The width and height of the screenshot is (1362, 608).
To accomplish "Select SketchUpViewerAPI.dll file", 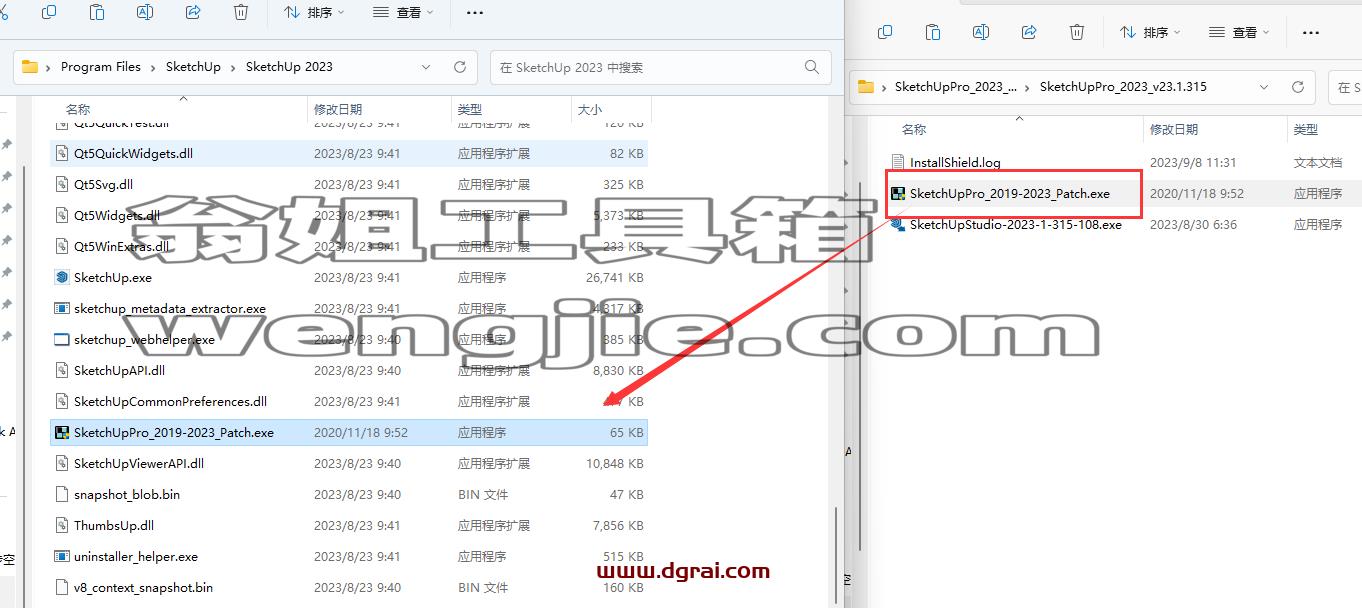I will [349, 464].
